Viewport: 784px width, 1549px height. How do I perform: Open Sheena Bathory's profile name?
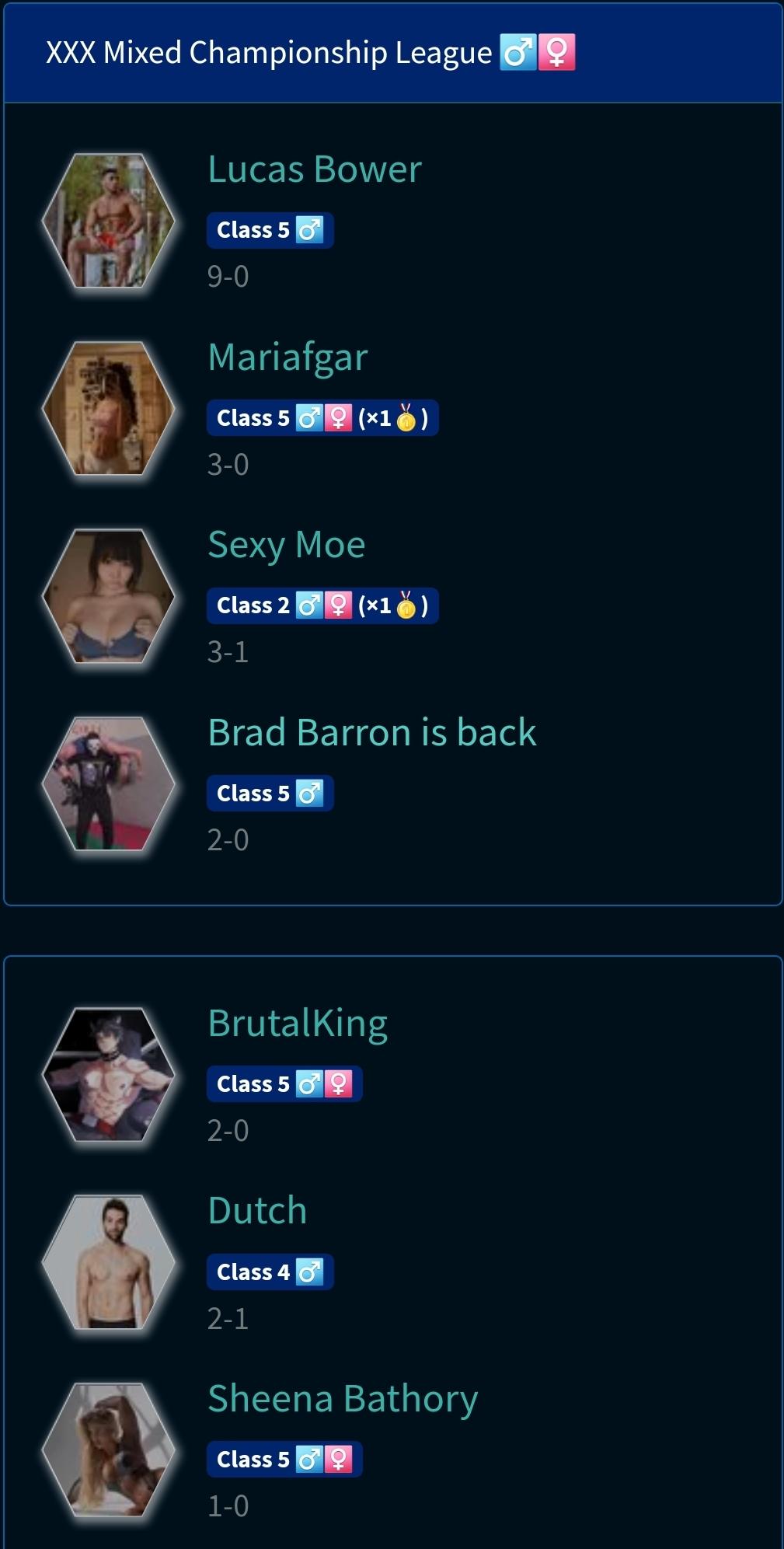[343, 1399]
